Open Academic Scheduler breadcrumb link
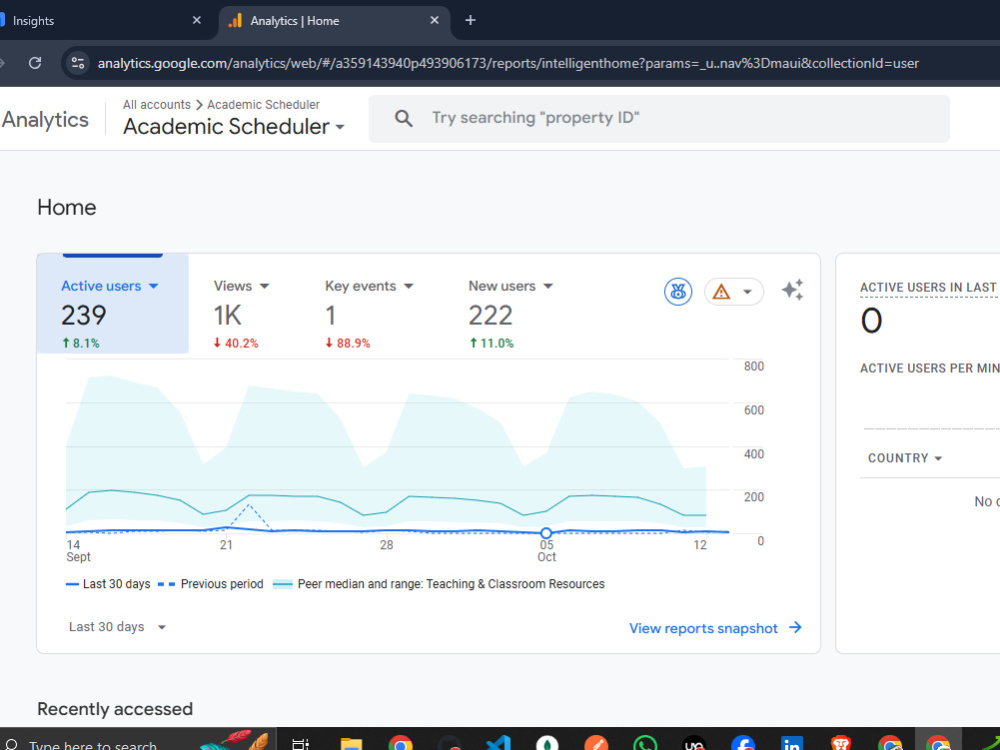Image resolution: width=1000 pixels, height=750 pixels. pyautogui.click(x=263, y=105)
